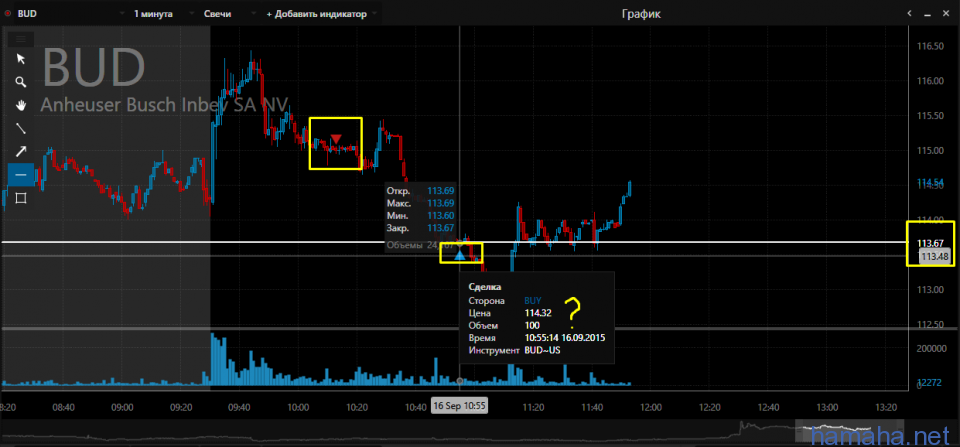960x447 pixels.
Task: Click the 114.32 price in trade tooltip
Action: click(x=538, y=313)
